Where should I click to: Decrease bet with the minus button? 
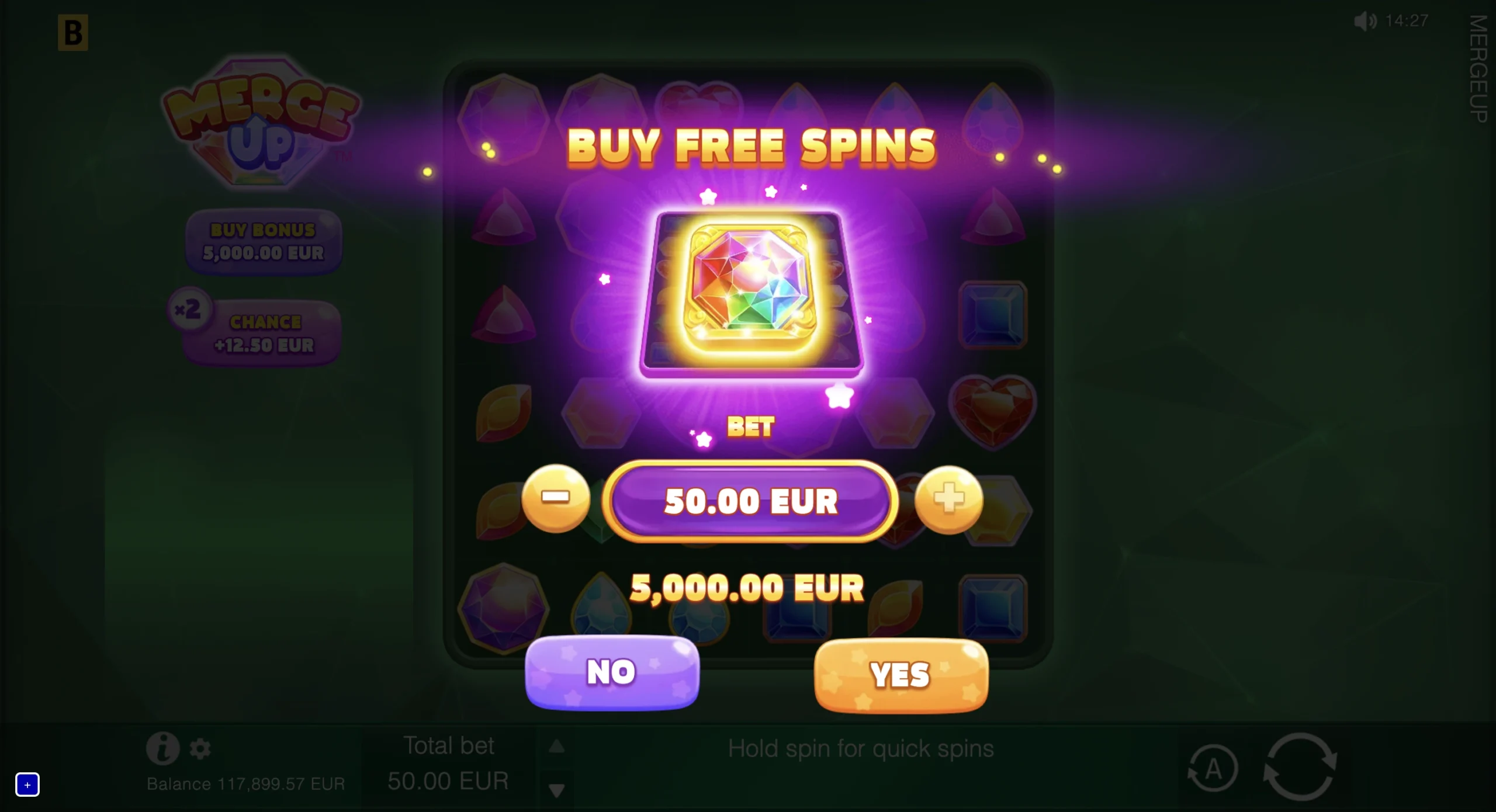tap(556, 498)
